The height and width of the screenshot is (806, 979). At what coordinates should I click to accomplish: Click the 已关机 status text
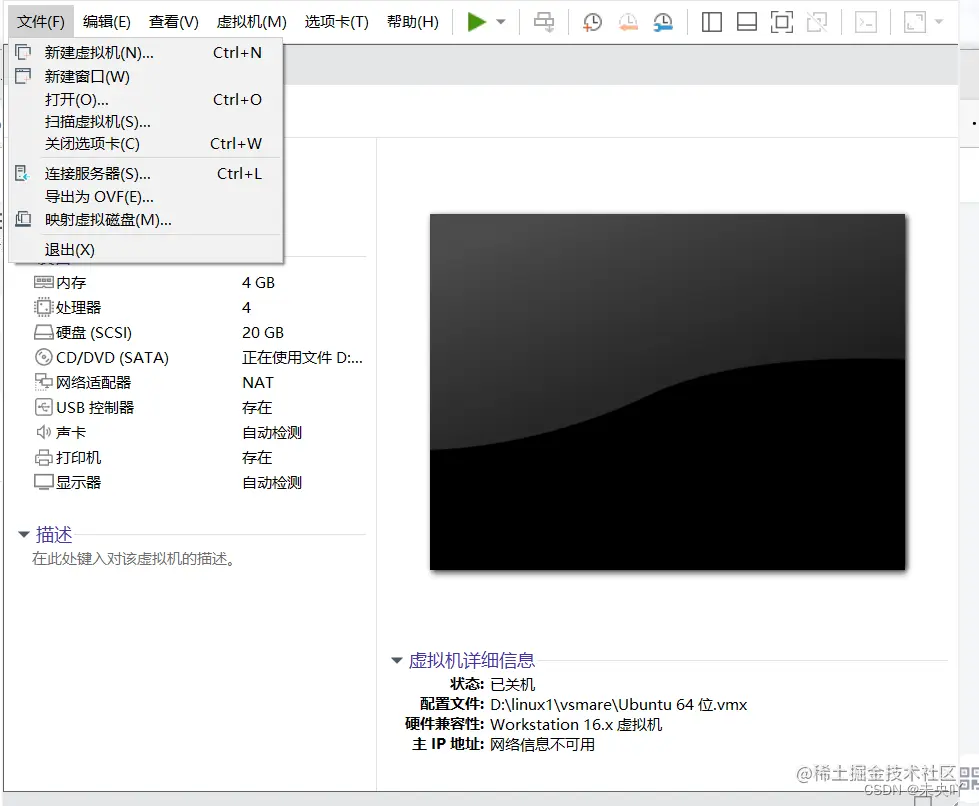(x=513, y=685)
